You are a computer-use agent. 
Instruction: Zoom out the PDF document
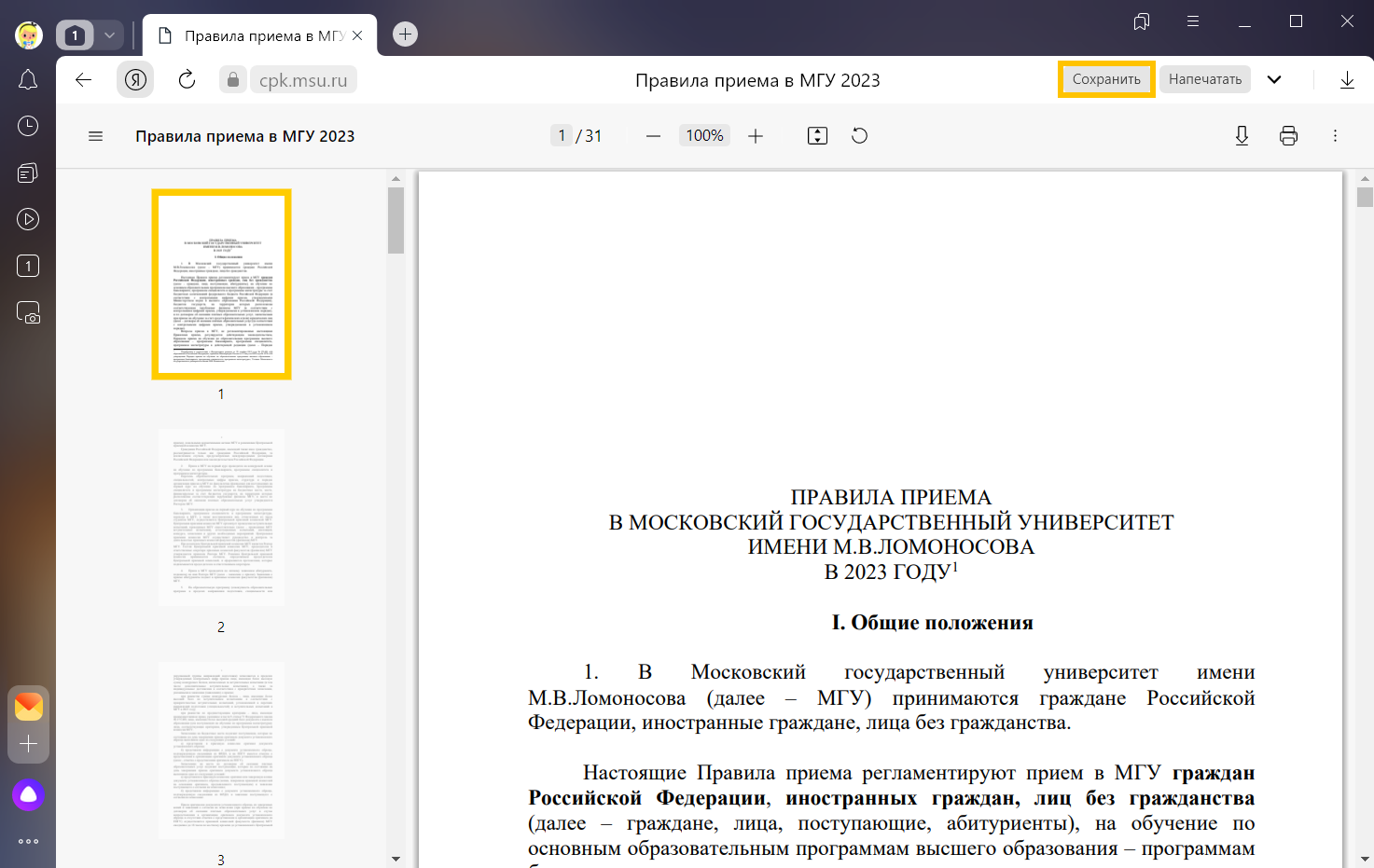[653, 136]
